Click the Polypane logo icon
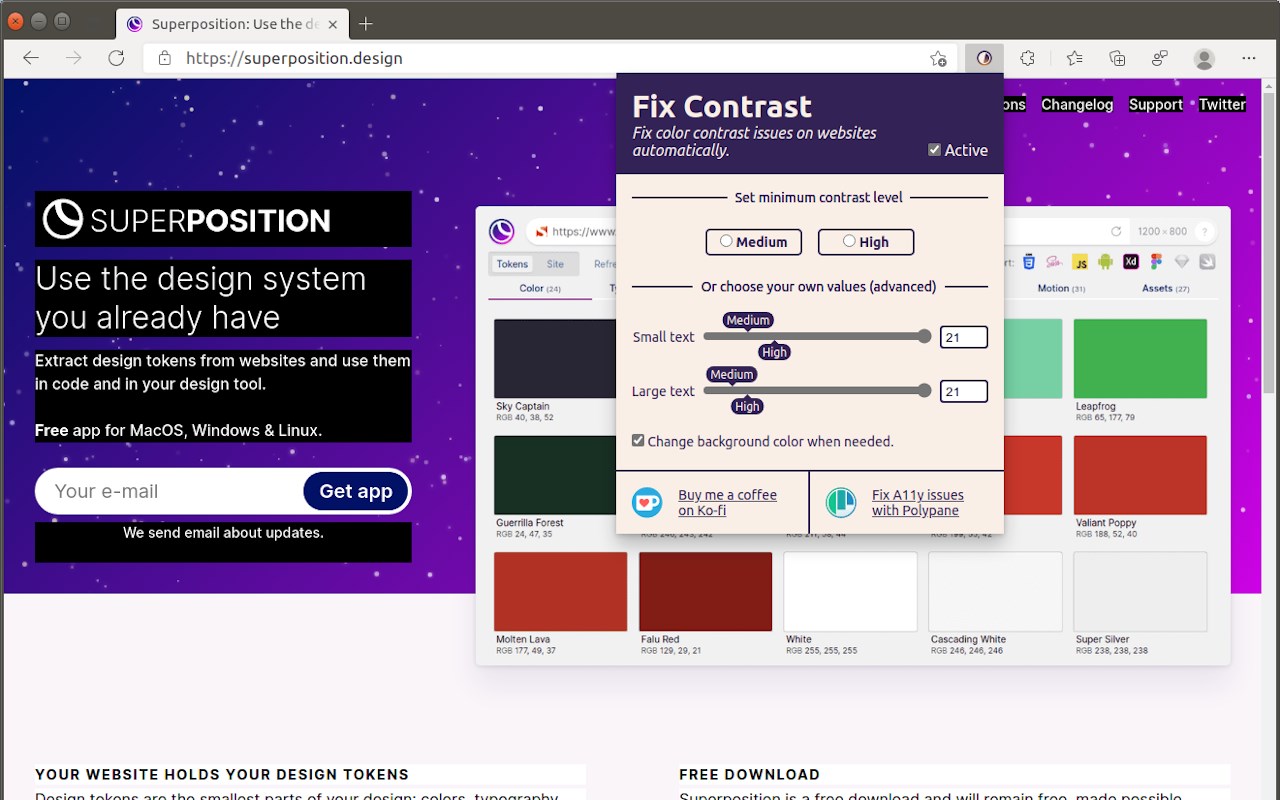 pyautogui.click(x=841, y=502)
